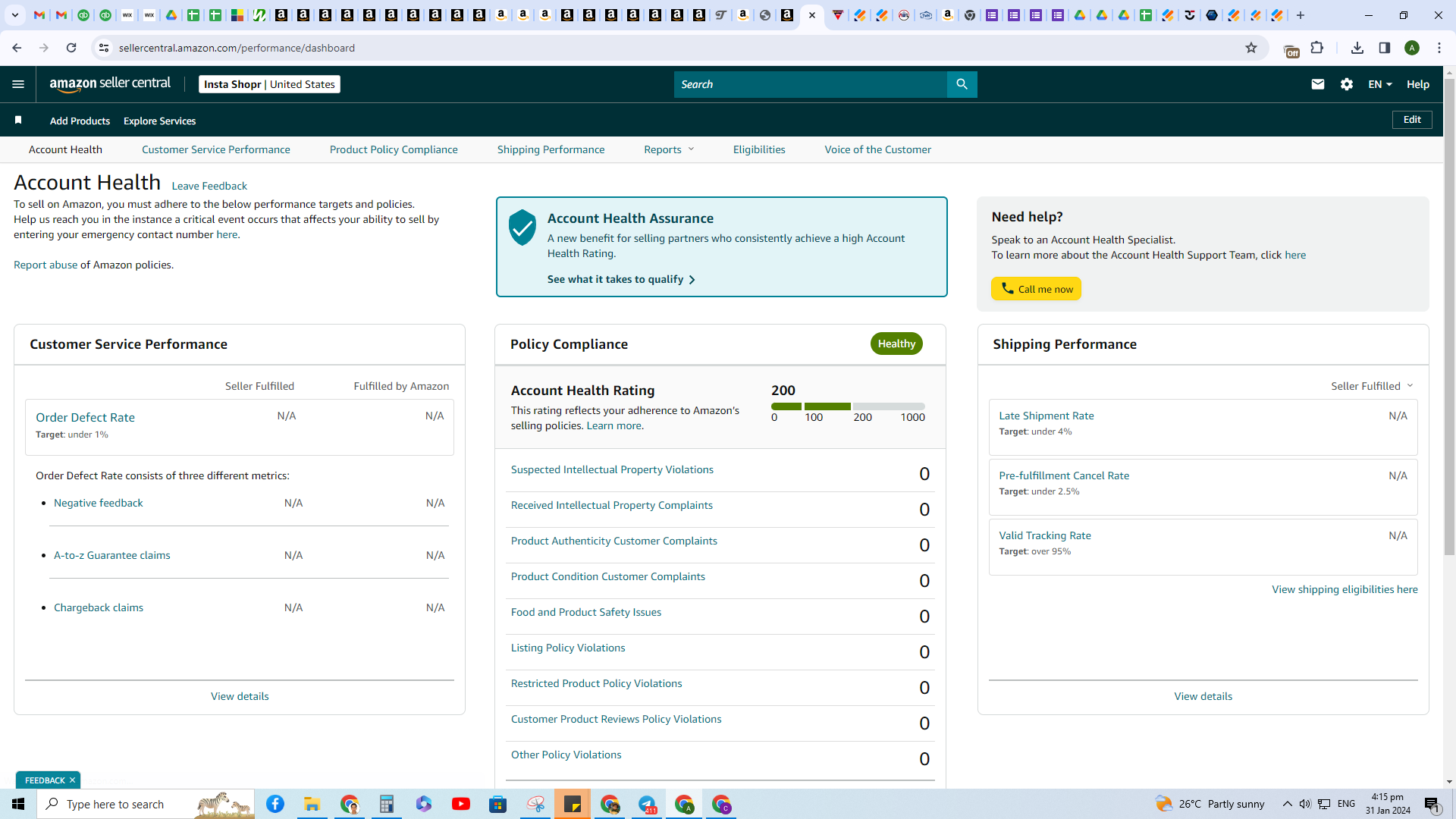This screenshot has width=1456, height=819.
Task: Expand the Reports menu
Action: coord(669,149)
